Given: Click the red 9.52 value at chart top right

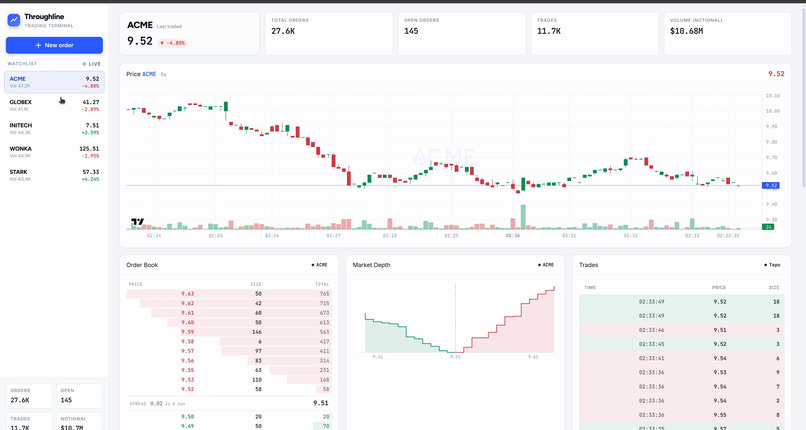Looking at the screenshot, I should (776, 74).
